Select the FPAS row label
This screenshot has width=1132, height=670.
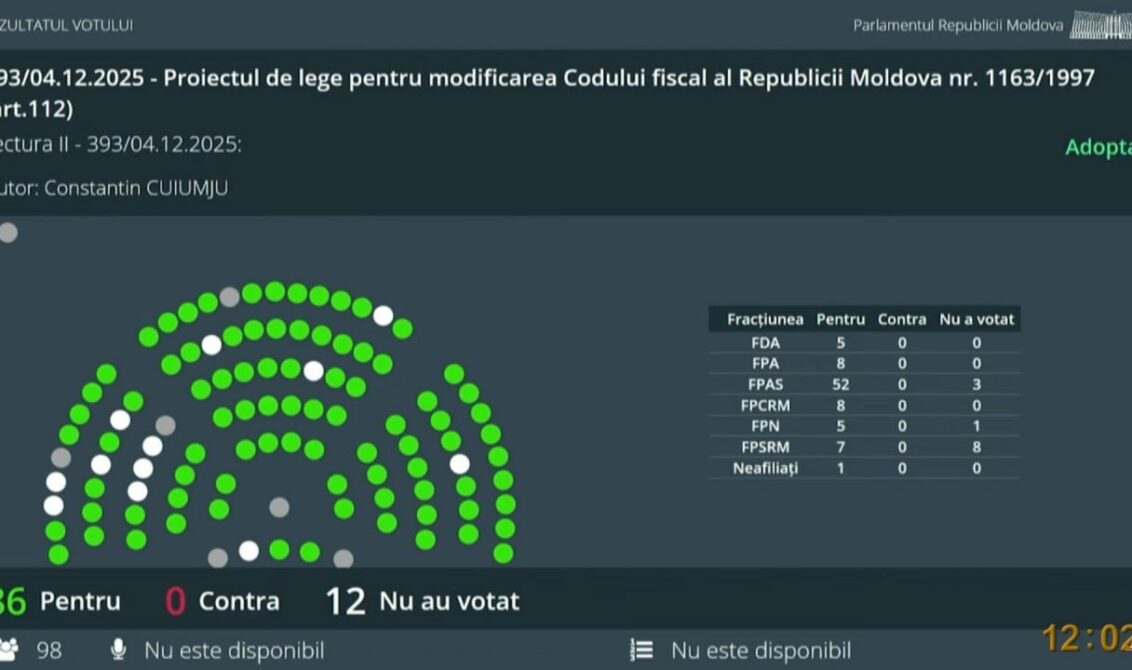pos(765,384)
